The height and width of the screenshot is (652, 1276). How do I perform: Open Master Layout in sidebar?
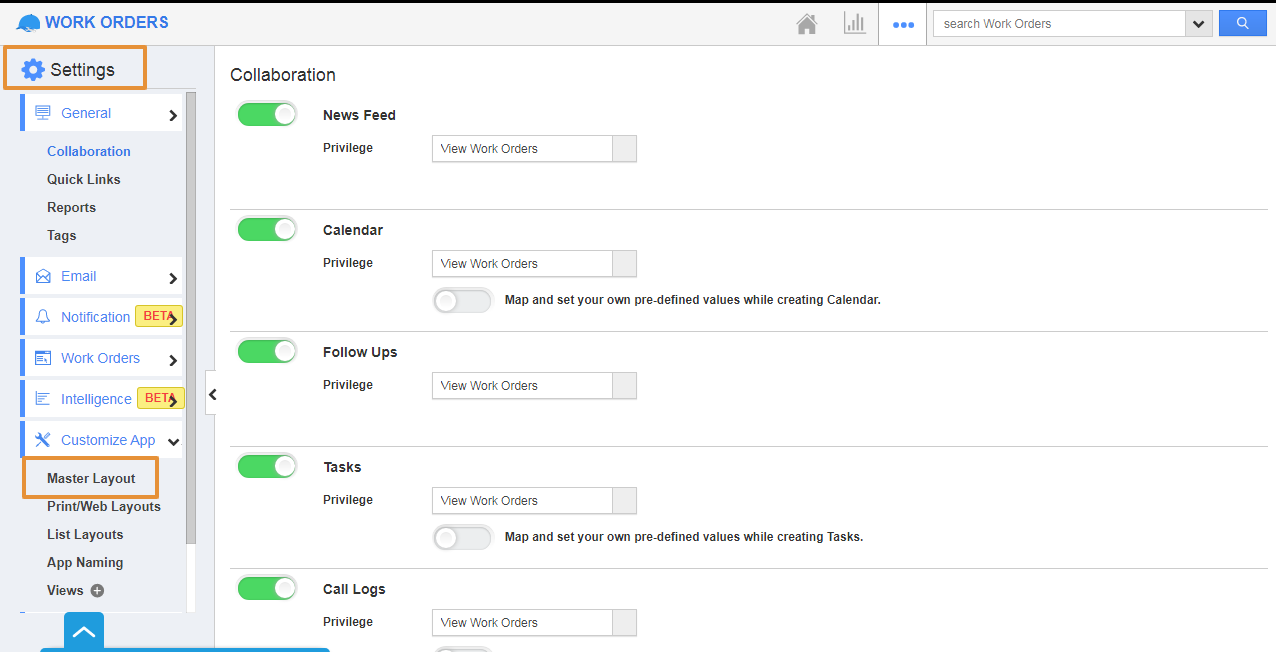pos(91,478)
